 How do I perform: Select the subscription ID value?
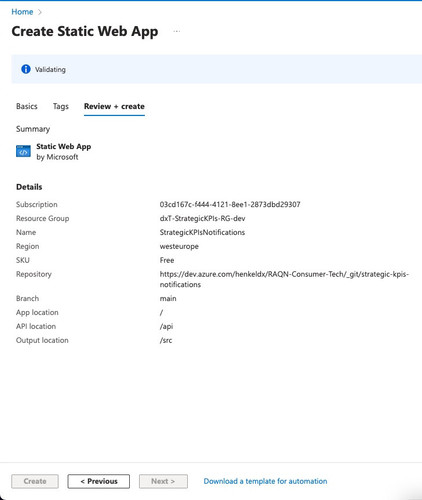230,204
